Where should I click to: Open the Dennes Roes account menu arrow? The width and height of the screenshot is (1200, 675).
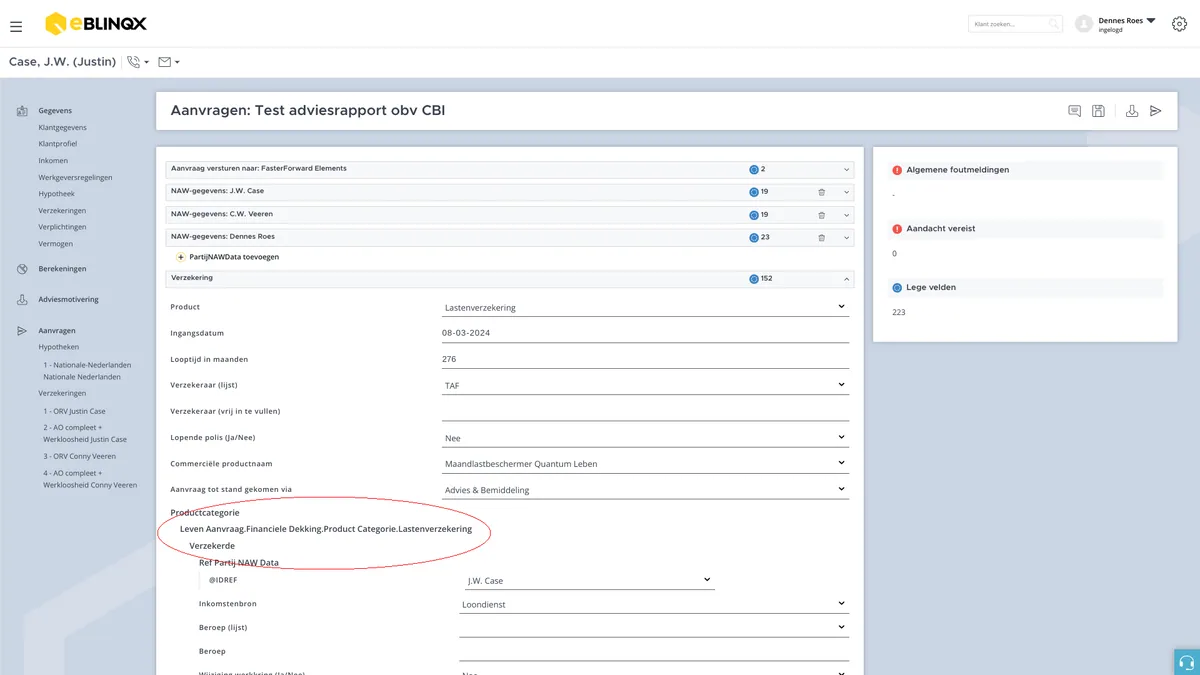[x=1151, y=20]
